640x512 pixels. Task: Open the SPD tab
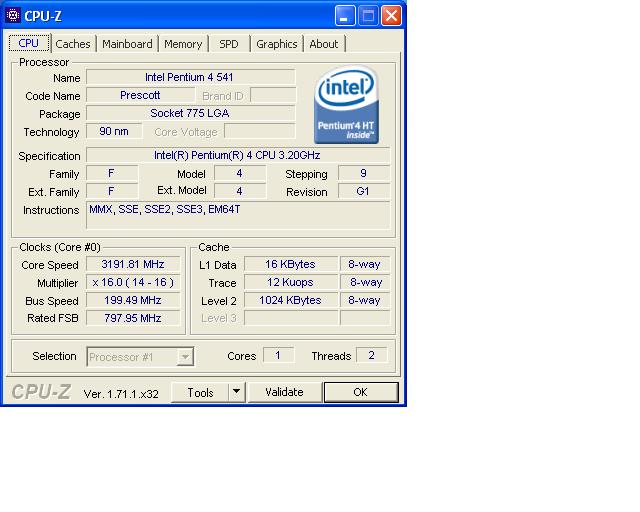click(229, 44)
